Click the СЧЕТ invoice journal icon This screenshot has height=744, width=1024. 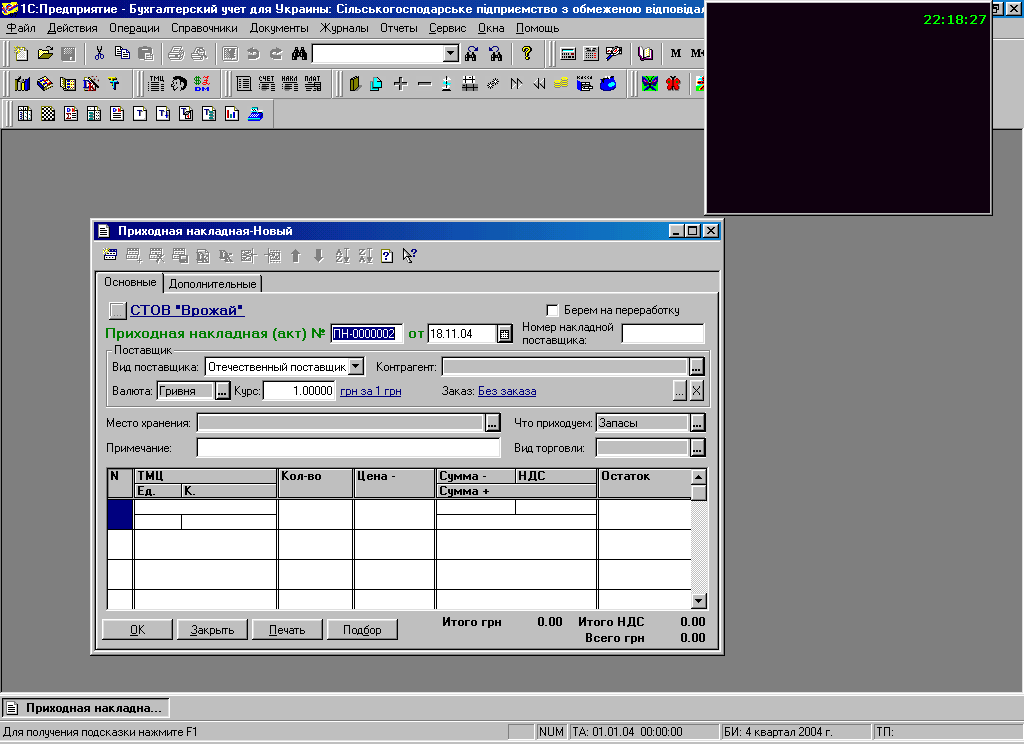click(266, 84)
